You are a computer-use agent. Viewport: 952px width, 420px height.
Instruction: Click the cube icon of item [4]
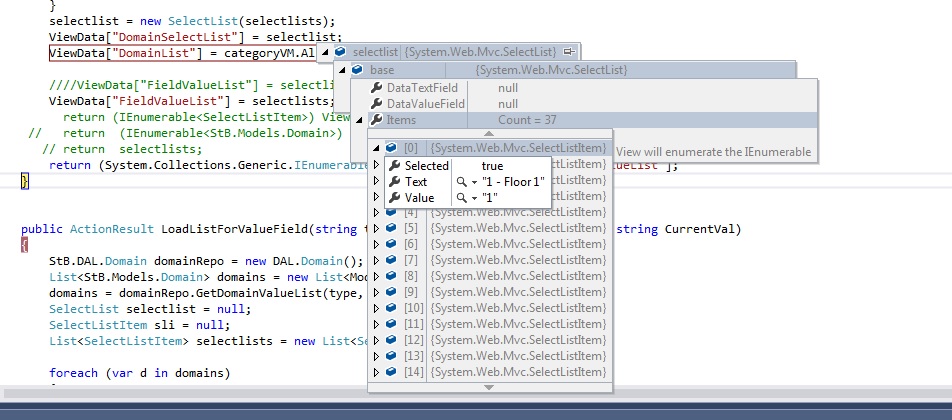click(x=392, y=212)
